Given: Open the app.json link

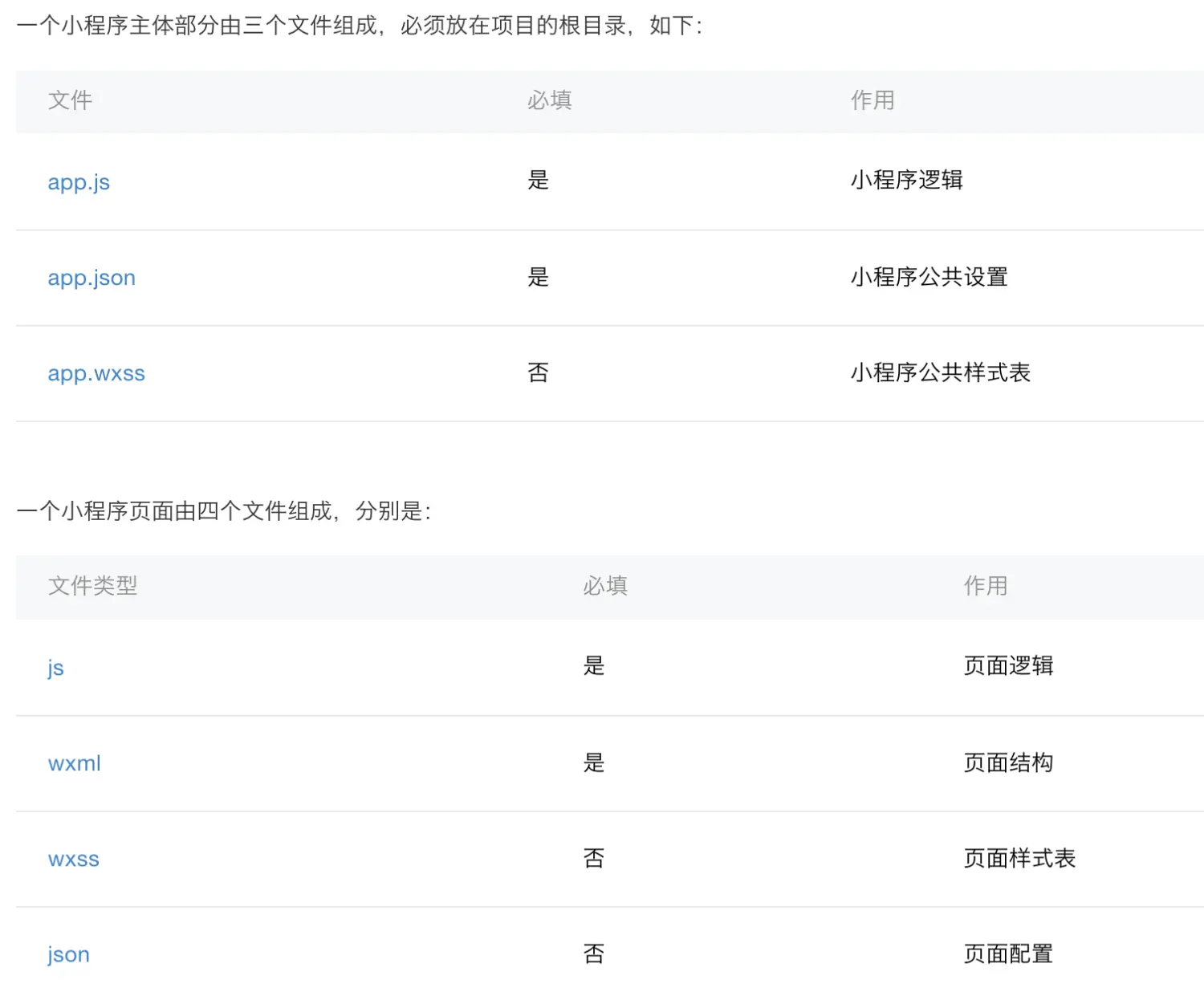Looking at the screenshot, I should click(92, 278).
